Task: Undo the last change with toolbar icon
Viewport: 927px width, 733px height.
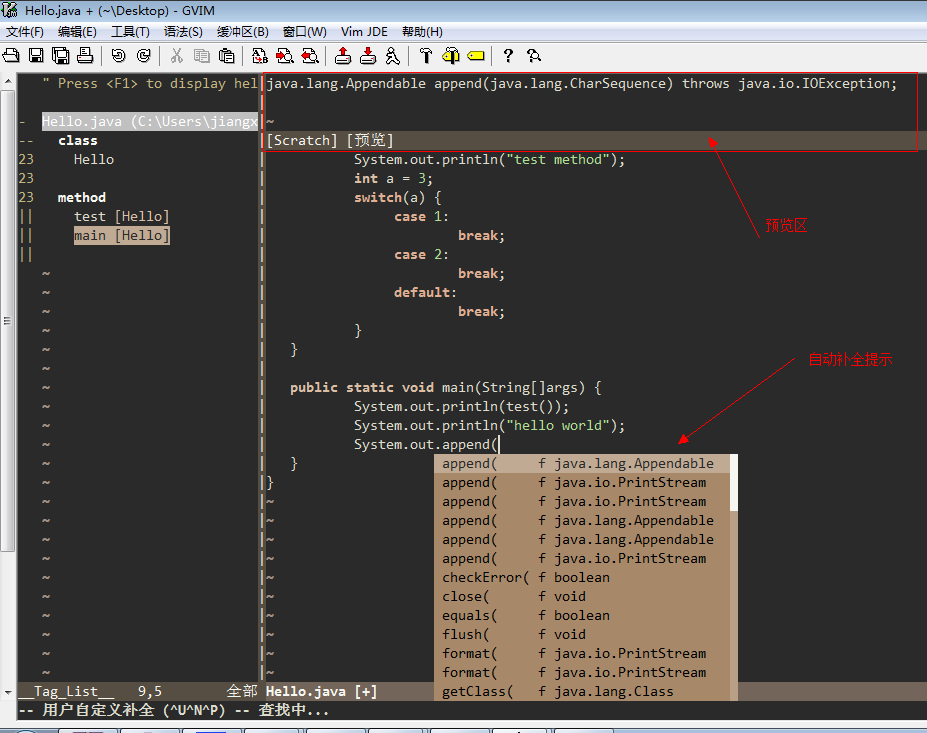Action: [118, 57]
